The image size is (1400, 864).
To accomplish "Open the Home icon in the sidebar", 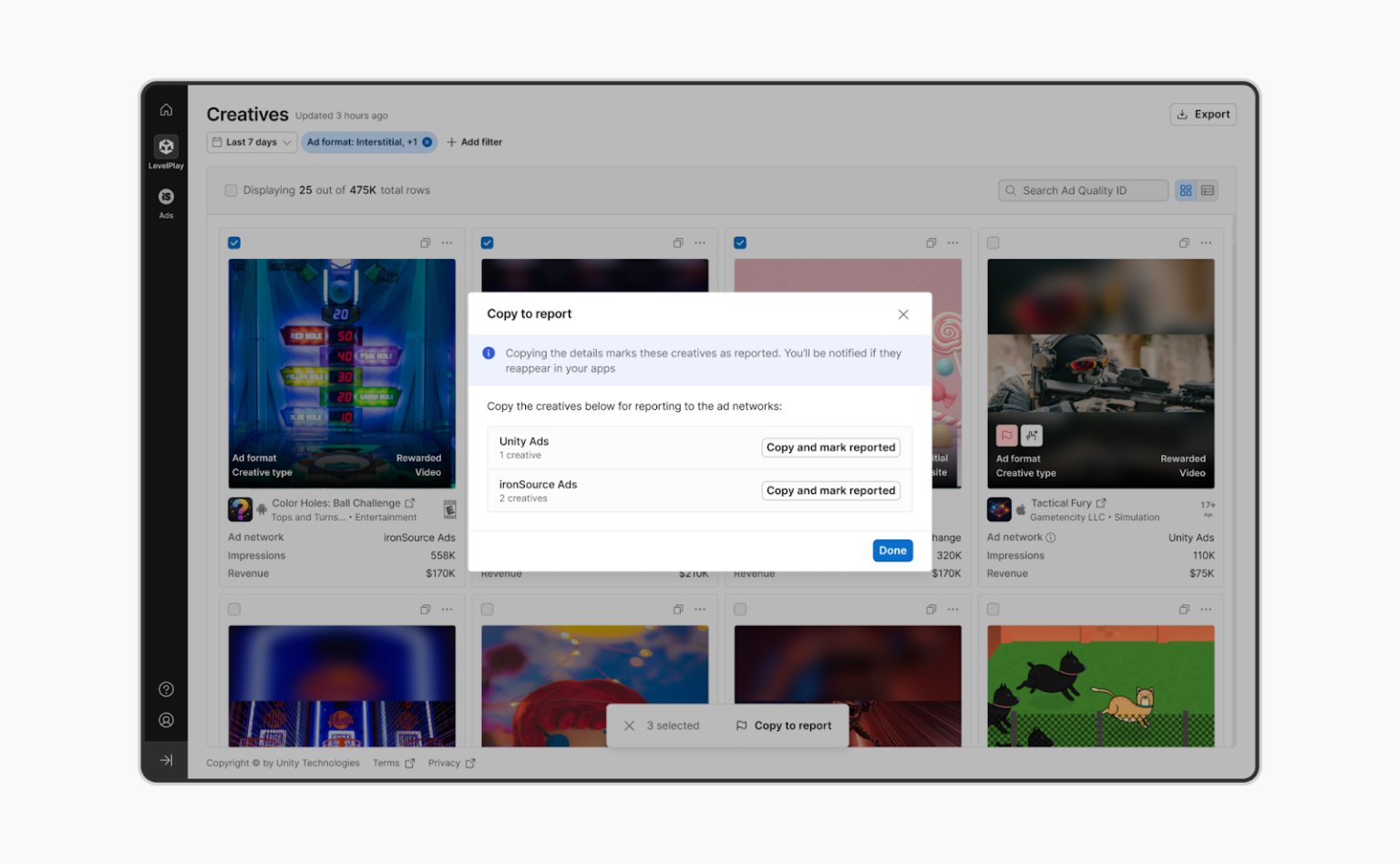I will click(x=166, y=108).
